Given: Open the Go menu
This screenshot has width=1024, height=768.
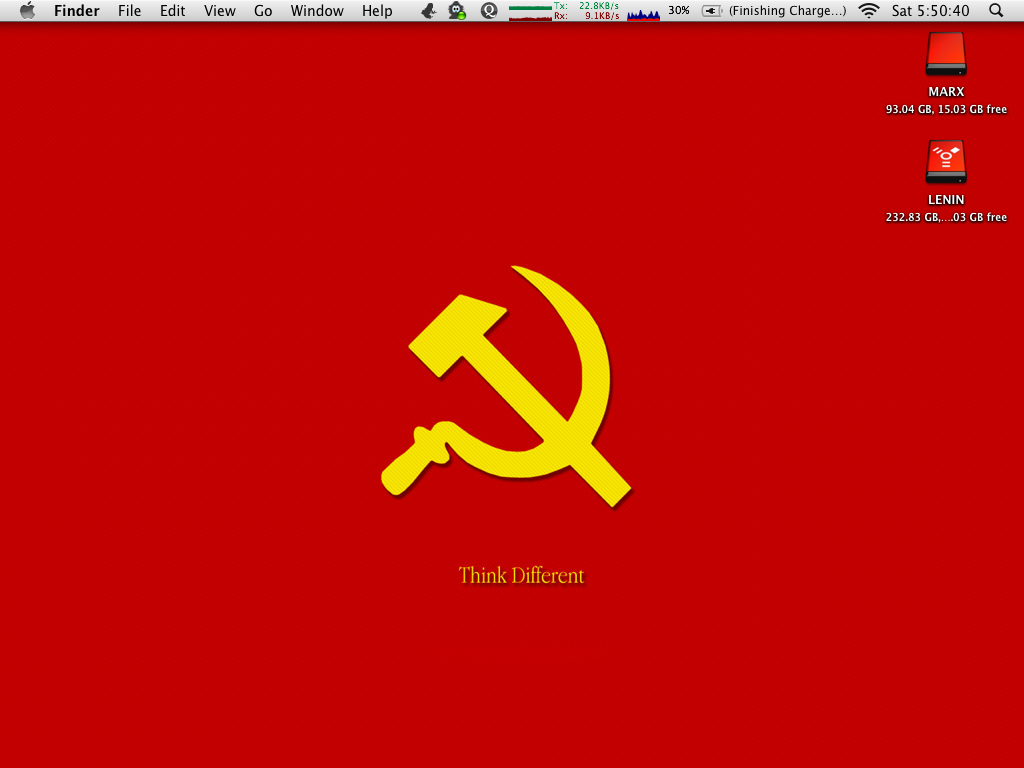Looking at the screenshot, I should [263, 11].
